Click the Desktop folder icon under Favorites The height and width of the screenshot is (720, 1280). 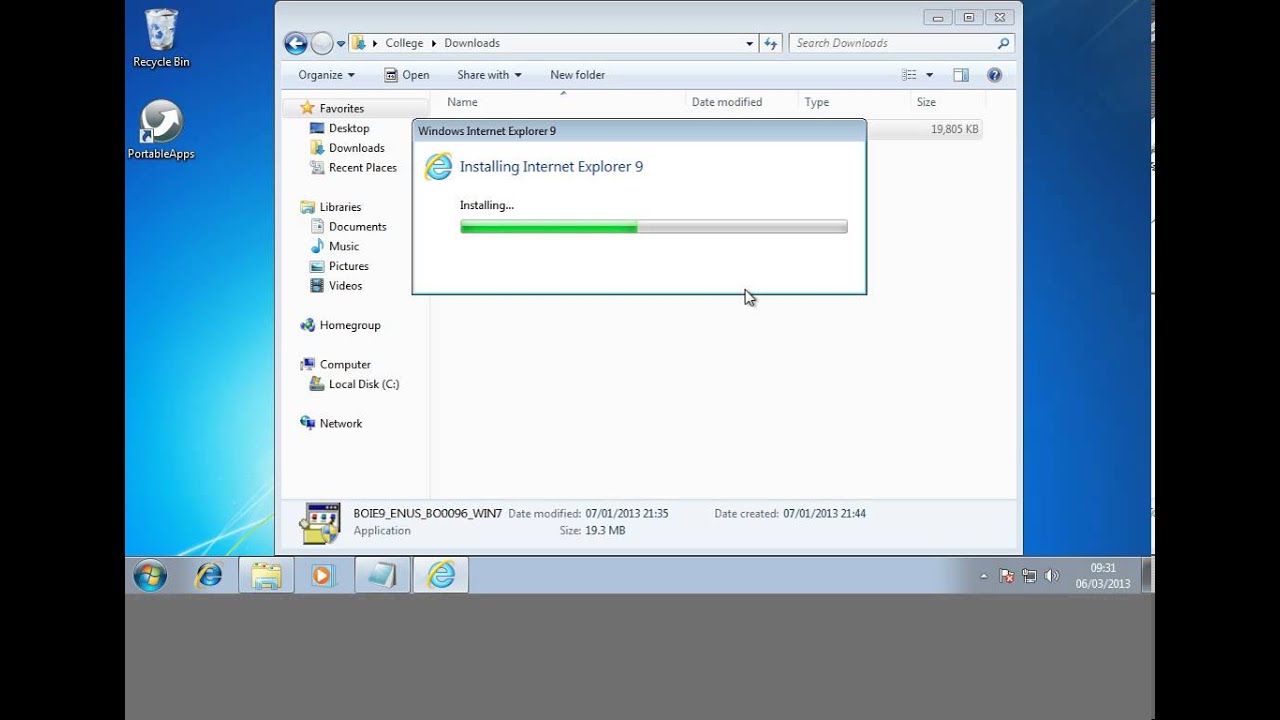point(317,128)
